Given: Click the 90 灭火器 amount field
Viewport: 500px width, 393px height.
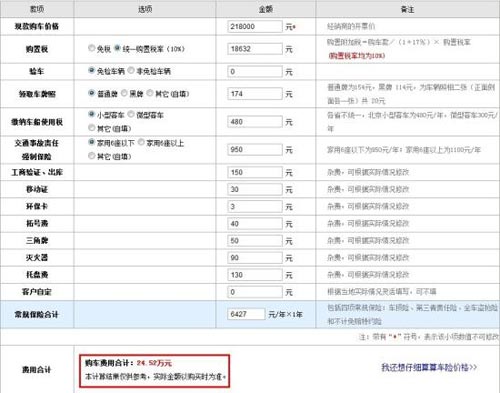Looking at the screenshot, I should coord(255,258).
